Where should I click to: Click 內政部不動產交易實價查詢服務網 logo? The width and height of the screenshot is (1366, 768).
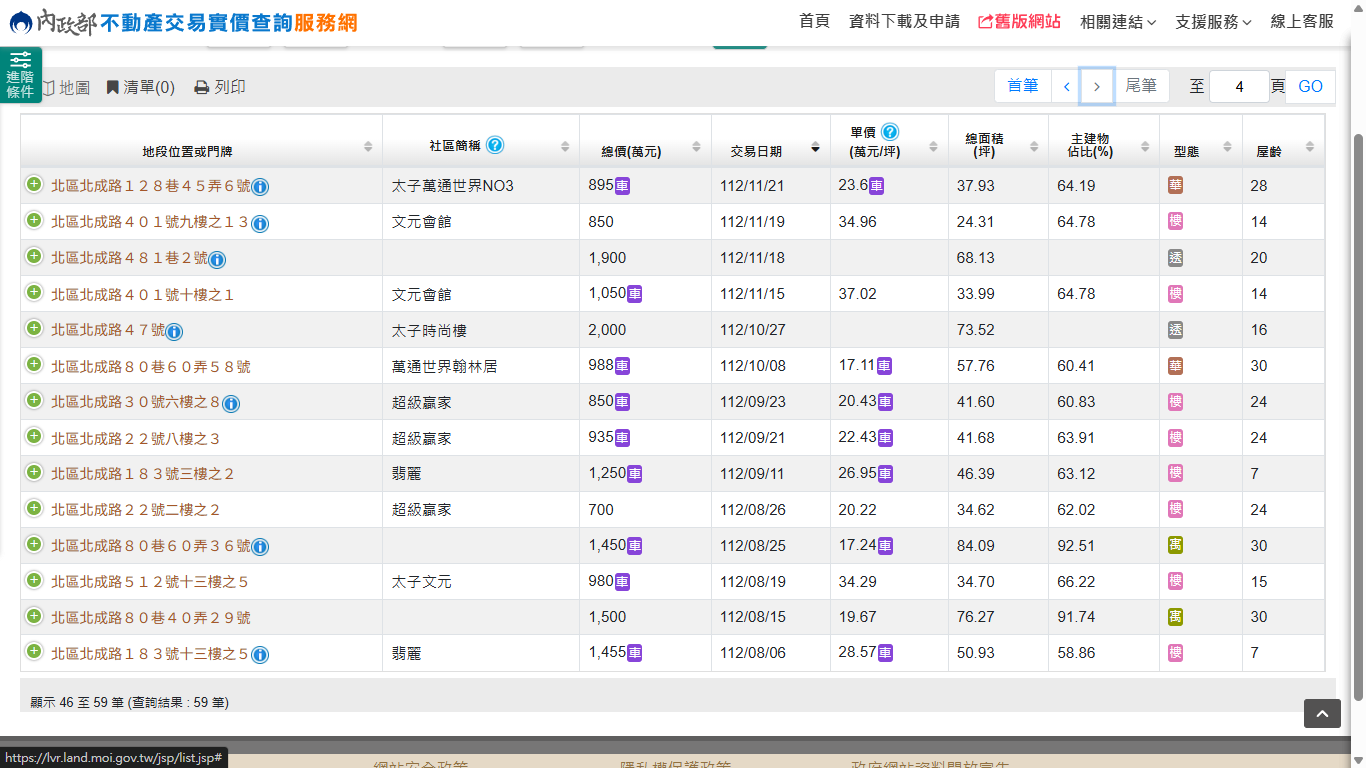point(183,22)
